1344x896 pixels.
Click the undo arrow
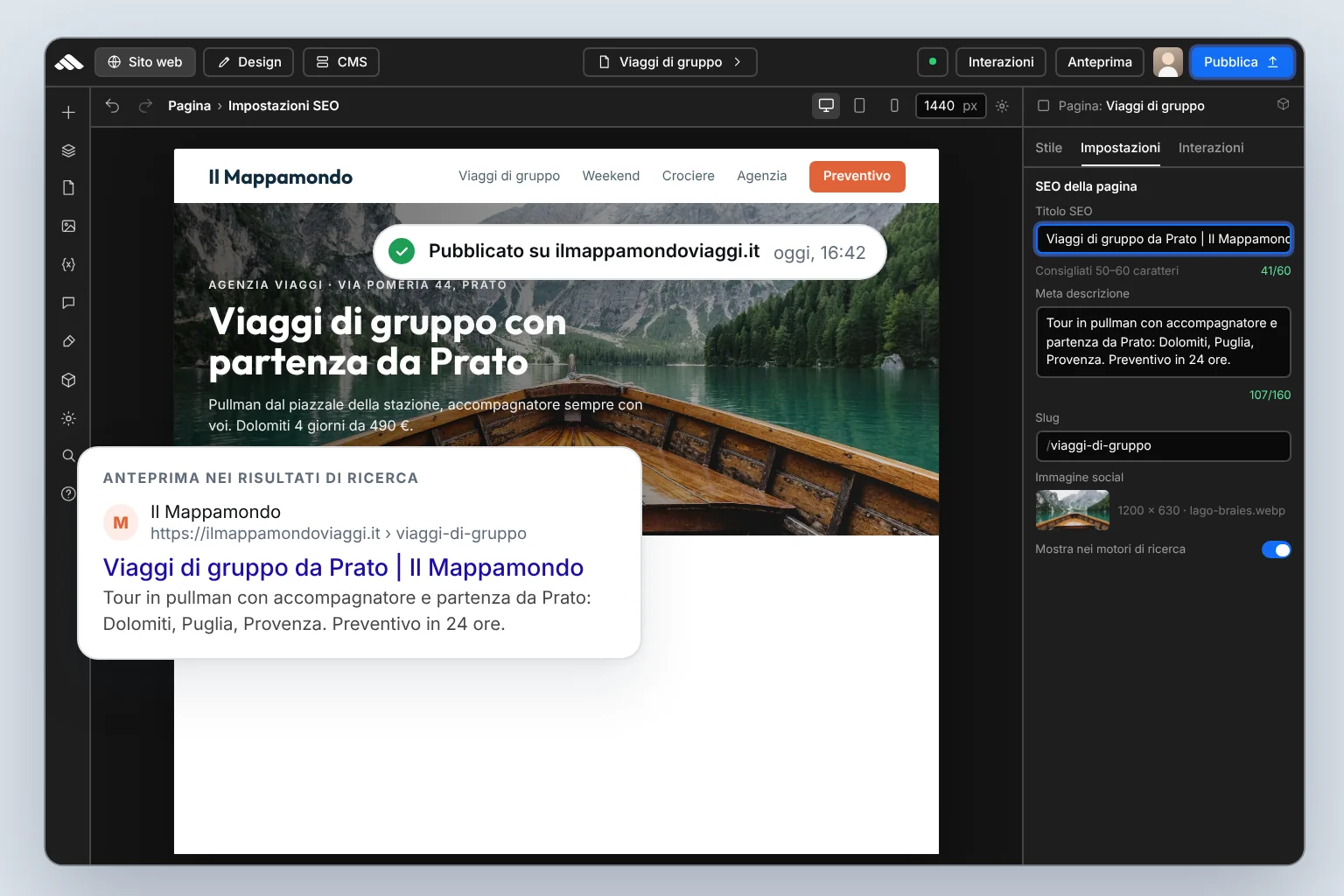coord(112,106)
